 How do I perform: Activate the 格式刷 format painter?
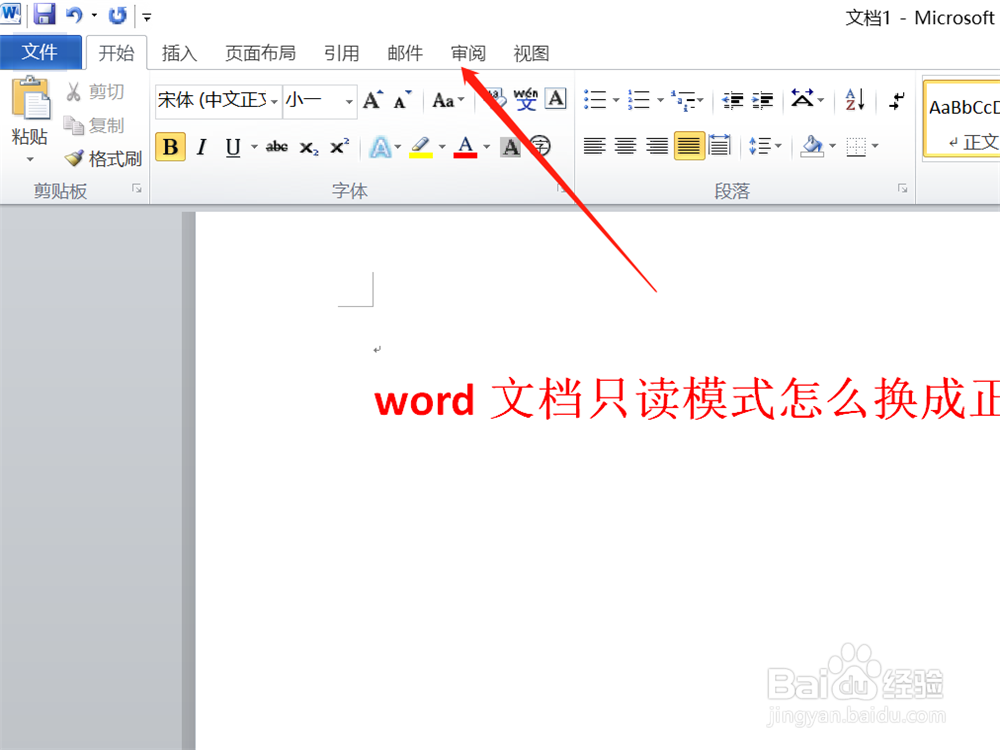(x=103, y=159)
